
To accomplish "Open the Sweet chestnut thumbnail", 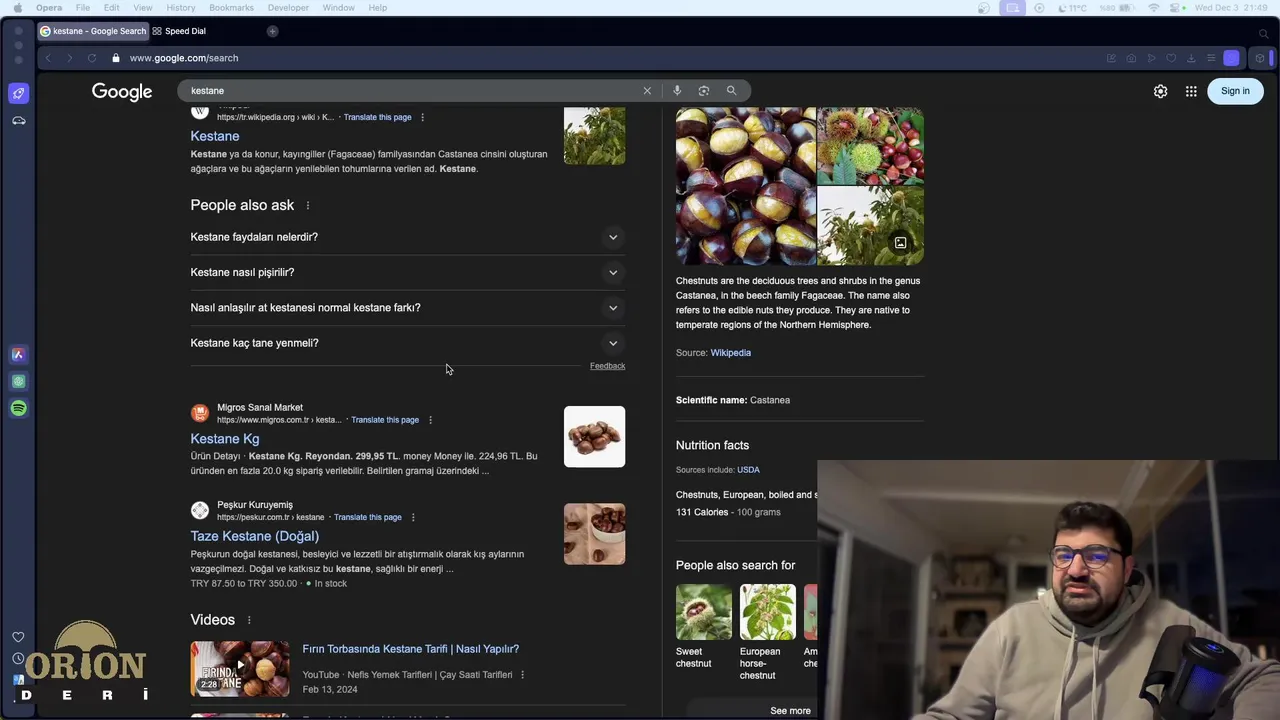I will 704,612.
